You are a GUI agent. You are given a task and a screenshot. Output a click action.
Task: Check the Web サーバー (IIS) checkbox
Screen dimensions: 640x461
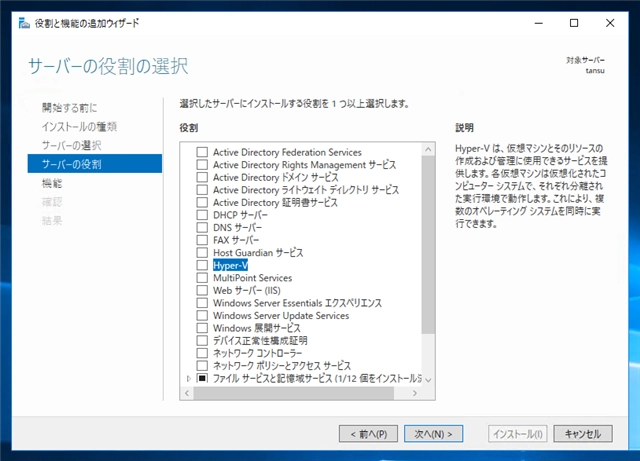pyautogui.click(x=202, y=290)
